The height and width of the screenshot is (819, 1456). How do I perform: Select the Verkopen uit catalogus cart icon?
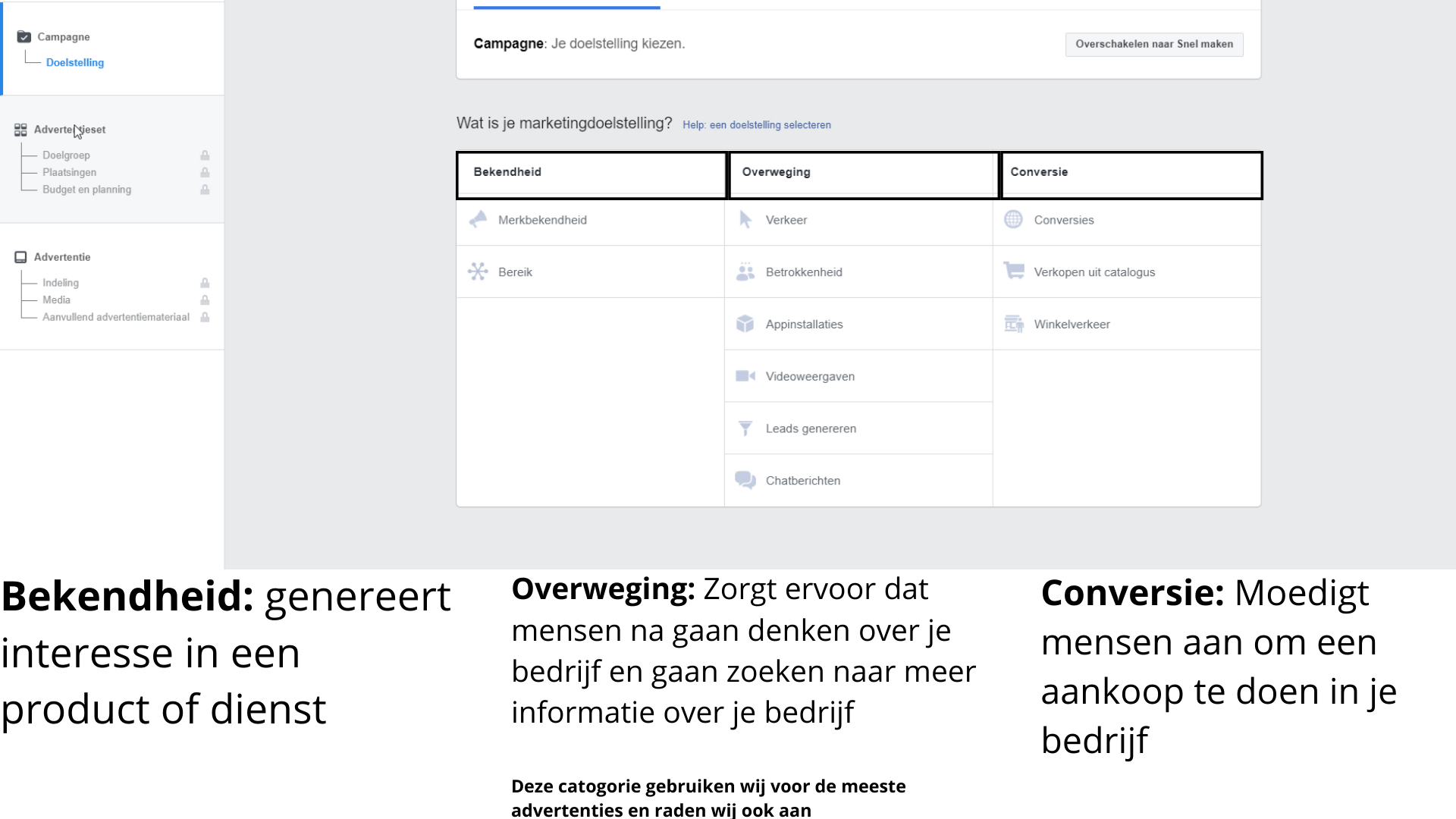click(1013, 271)
